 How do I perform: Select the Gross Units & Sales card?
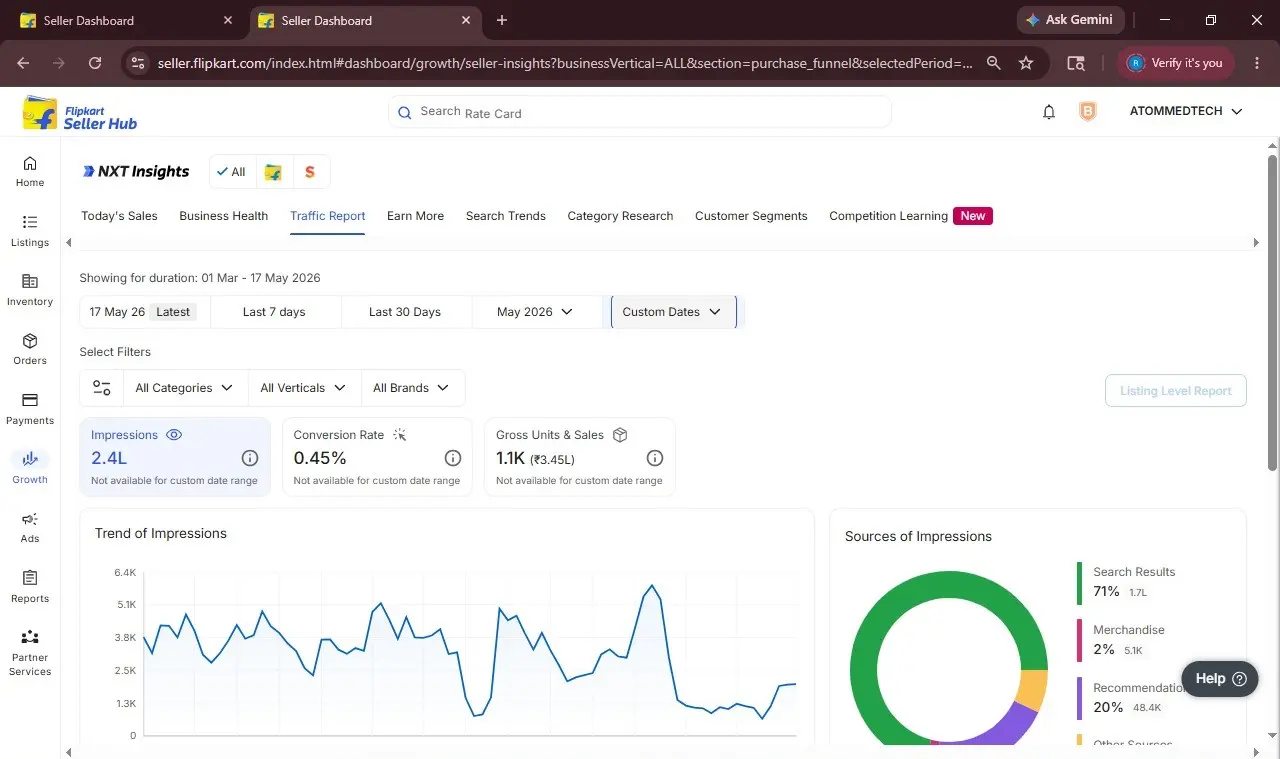tap(580, 457)
